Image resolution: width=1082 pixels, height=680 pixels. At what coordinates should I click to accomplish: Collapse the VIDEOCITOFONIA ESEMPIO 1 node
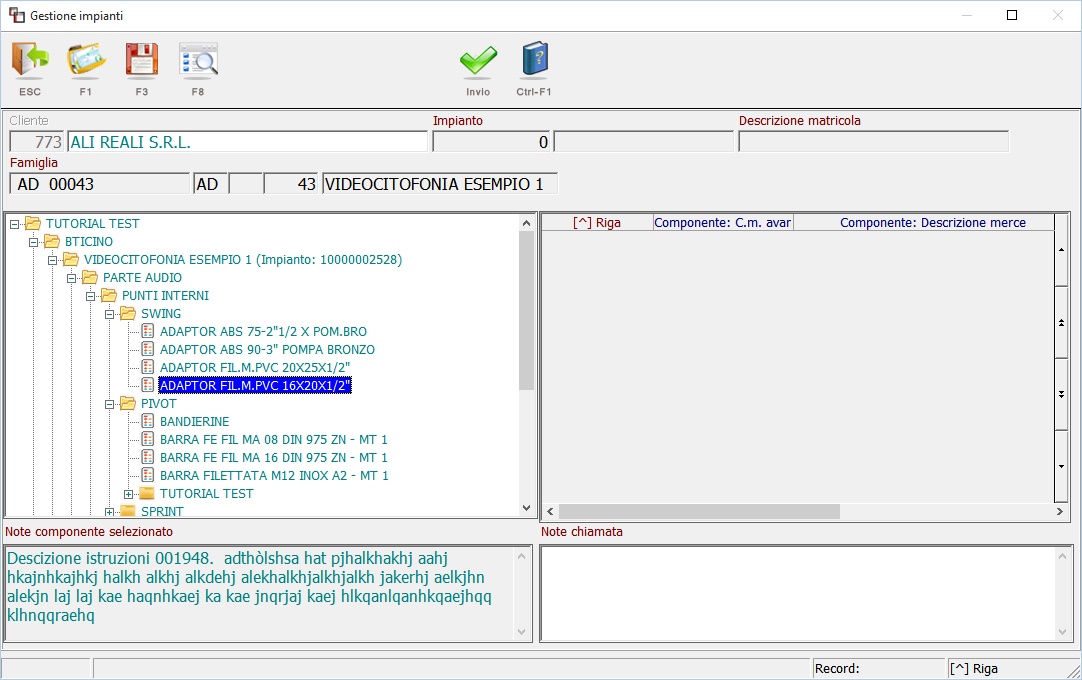(x=52, y=260)
